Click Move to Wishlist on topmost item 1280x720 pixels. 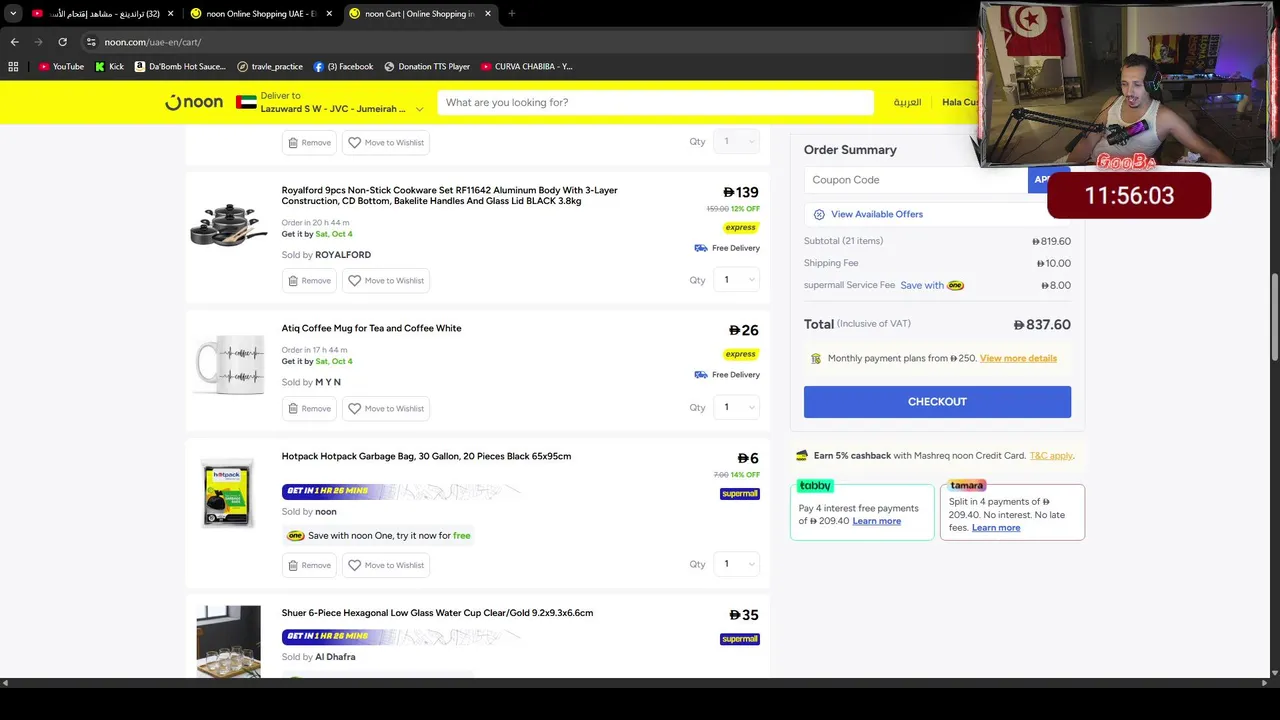pyautogui.click(x=386, y=143)
